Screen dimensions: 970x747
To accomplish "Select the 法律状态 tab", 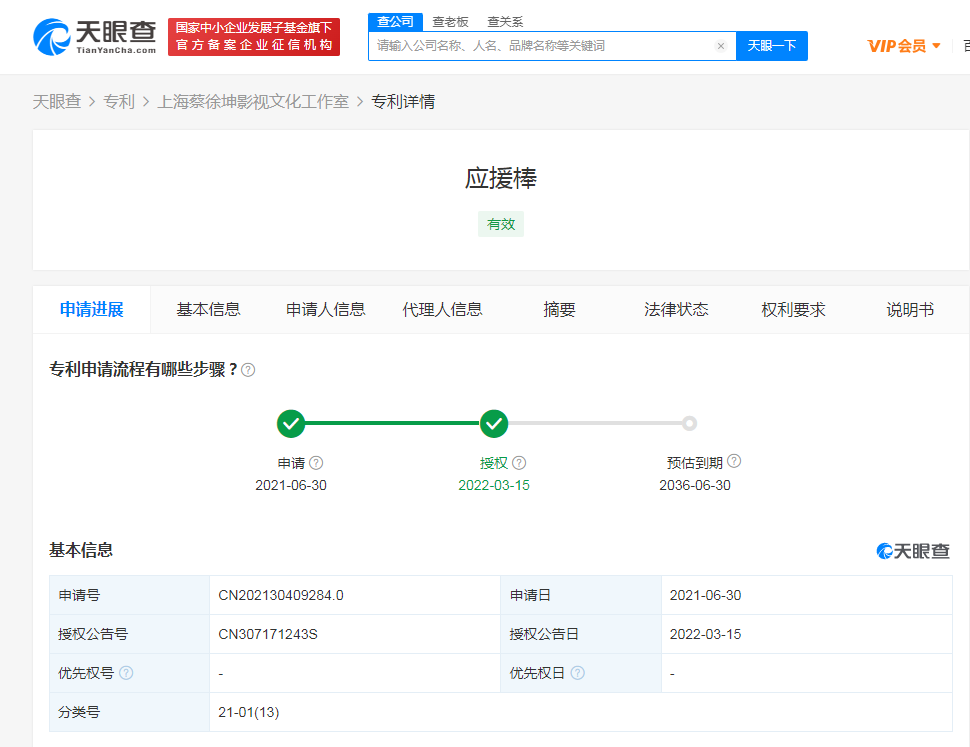I will 676,309.
